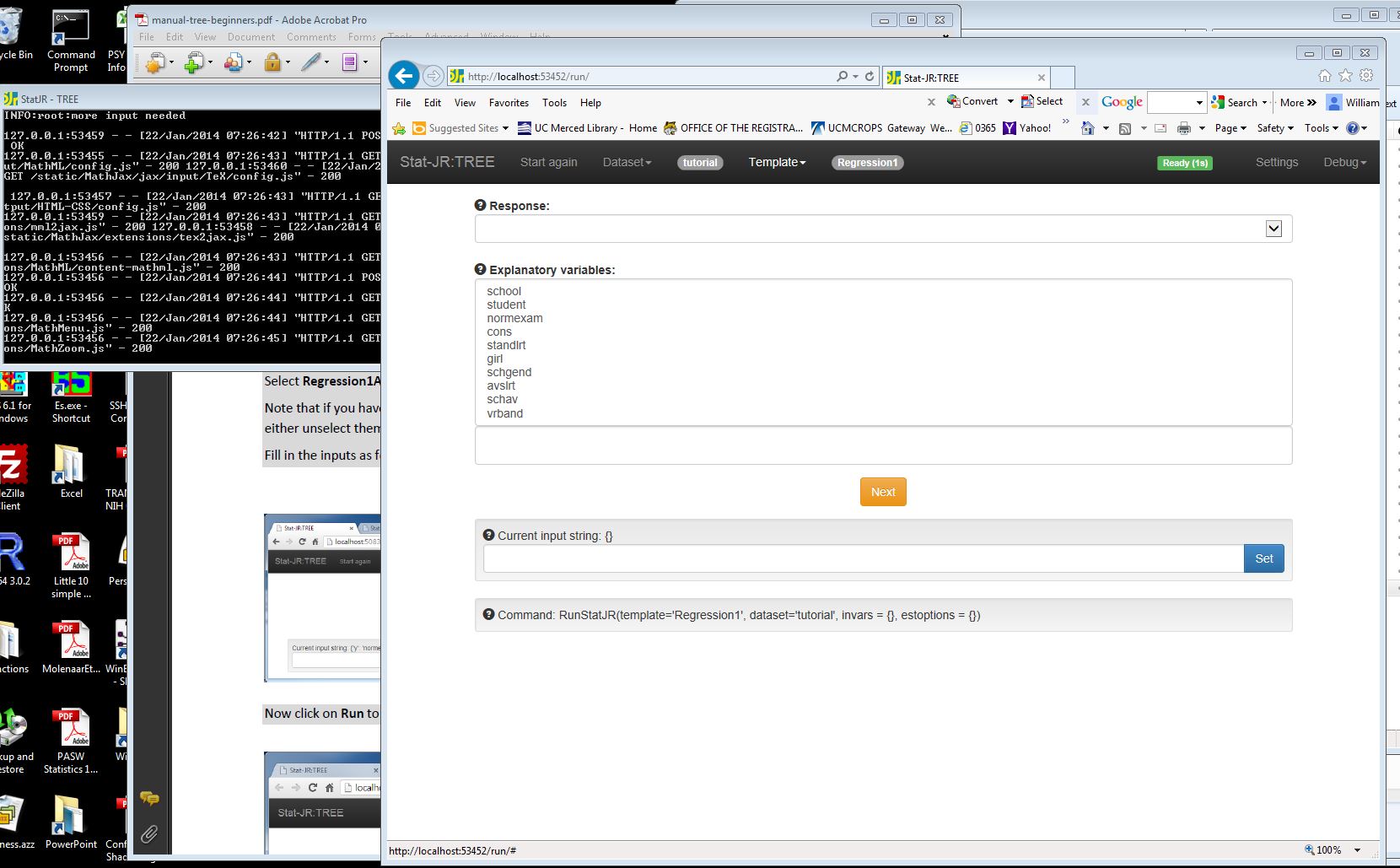The image size is (1400, 868).
Task: Switch to the Stat-JR:TREE browser tab
Action: pyautogui.click(x=961, y=78)
